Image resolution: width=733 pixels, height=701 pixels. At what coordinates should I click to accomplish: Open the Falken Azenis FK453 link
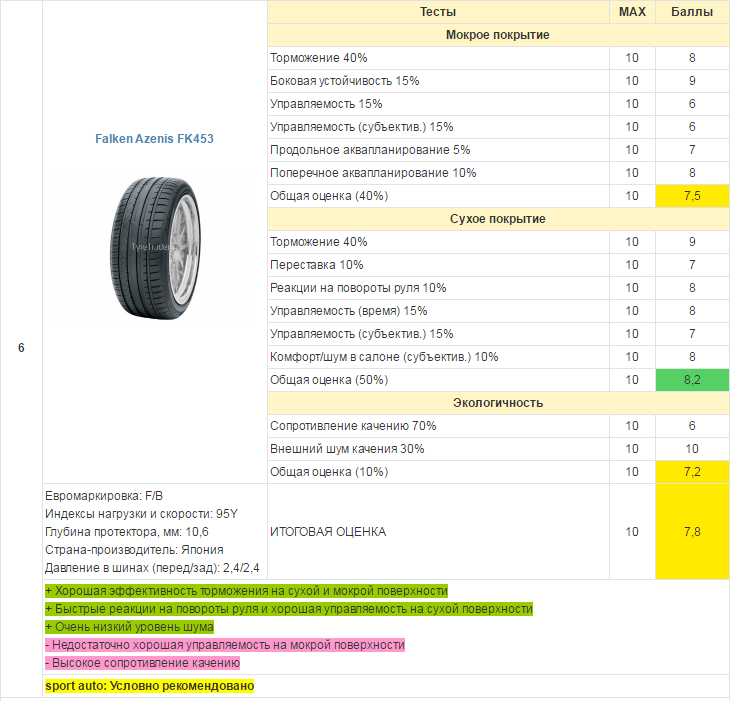click(x=154, y=139)
